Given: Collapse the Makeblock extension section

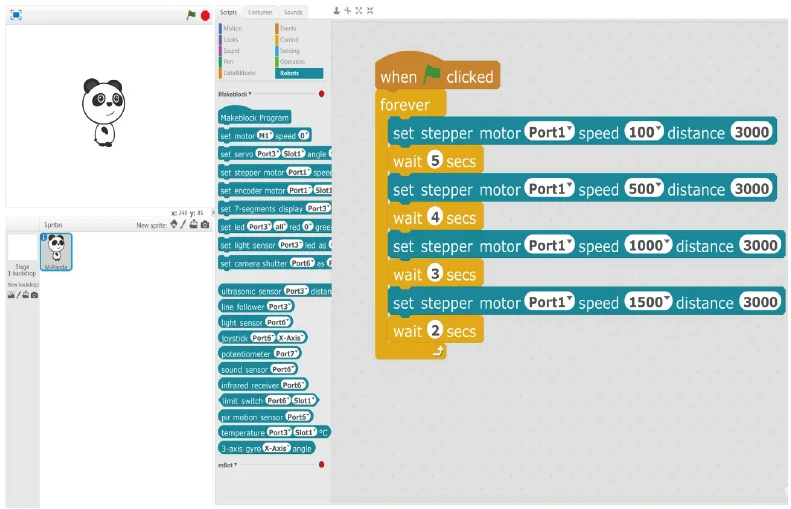Looking at the screenshot, I should [235, 94].
